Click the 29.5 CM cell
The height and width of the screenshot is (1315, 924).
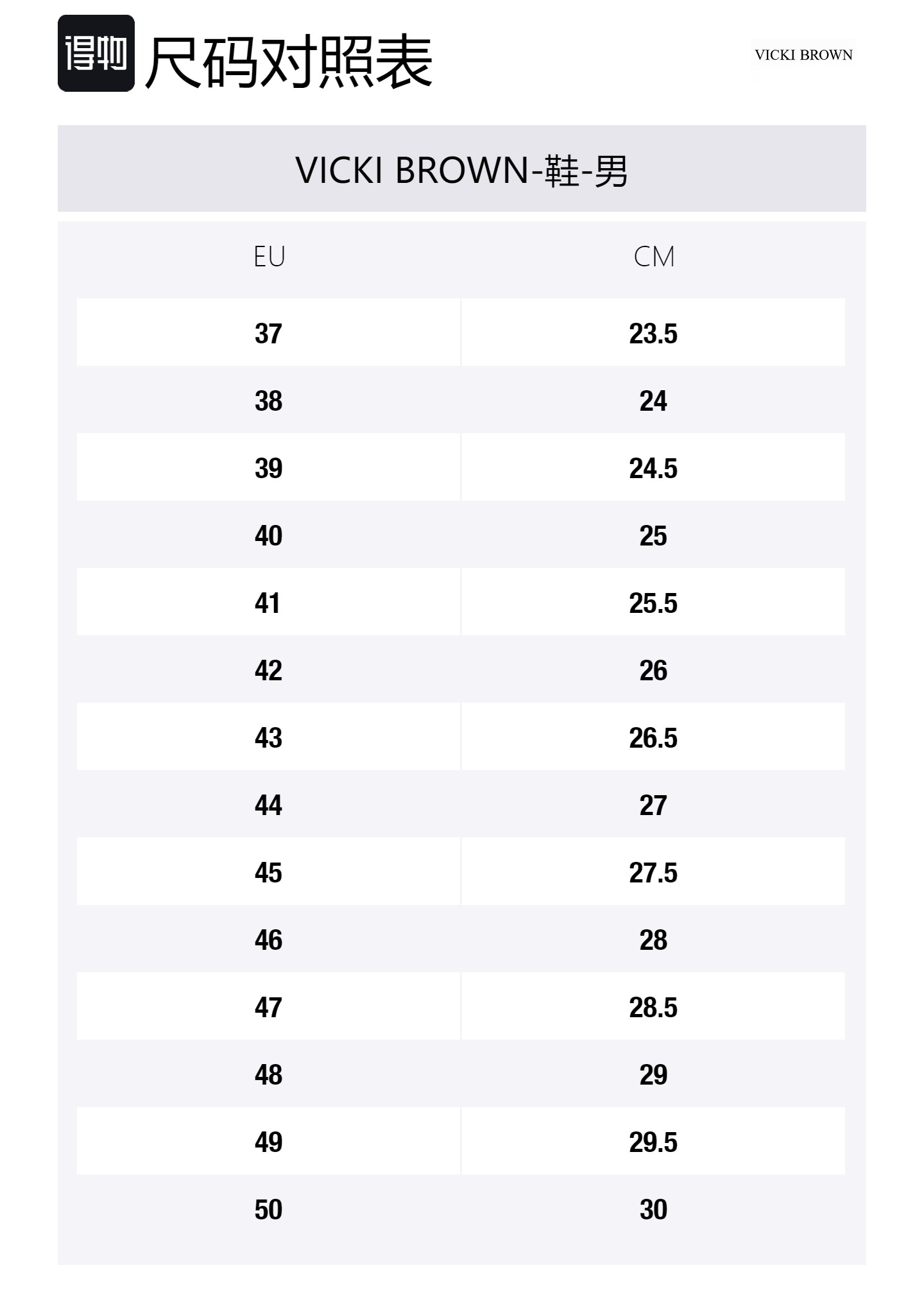(x=653, y=1142)
